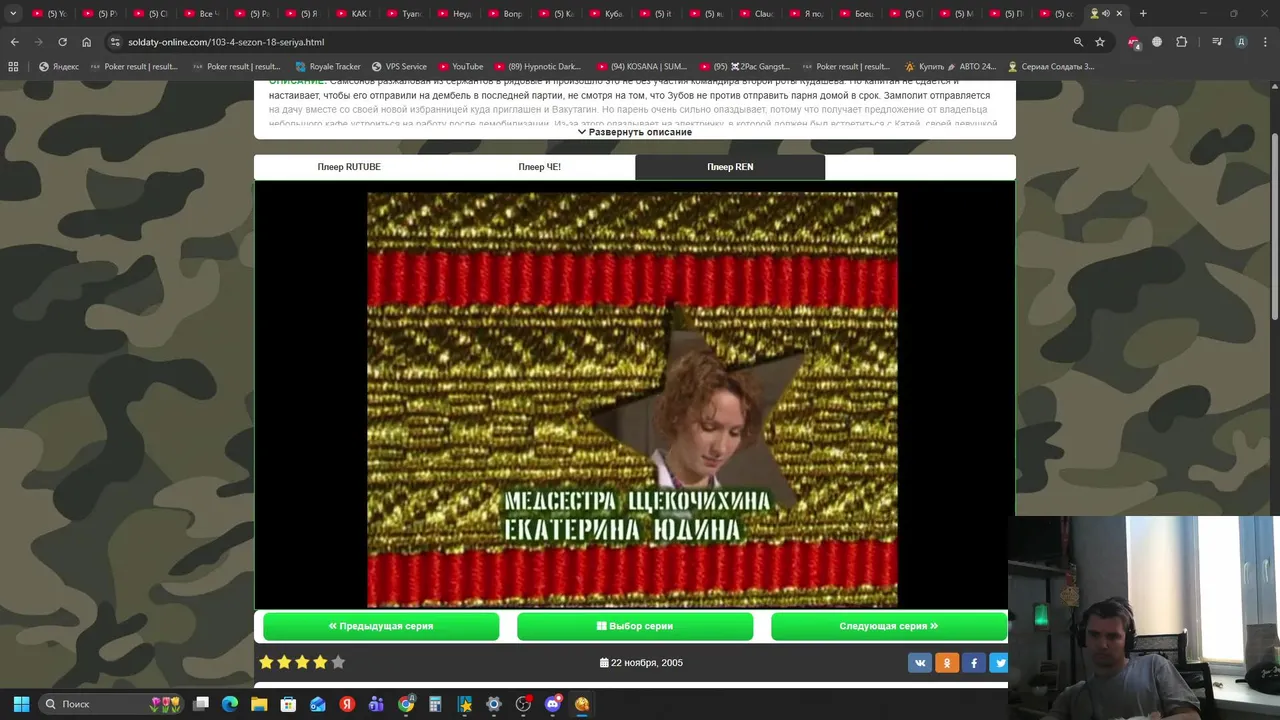Click the Windows taskbar search box
The width and height of the screenshot is (1280, 720).
tap(113, 704)
